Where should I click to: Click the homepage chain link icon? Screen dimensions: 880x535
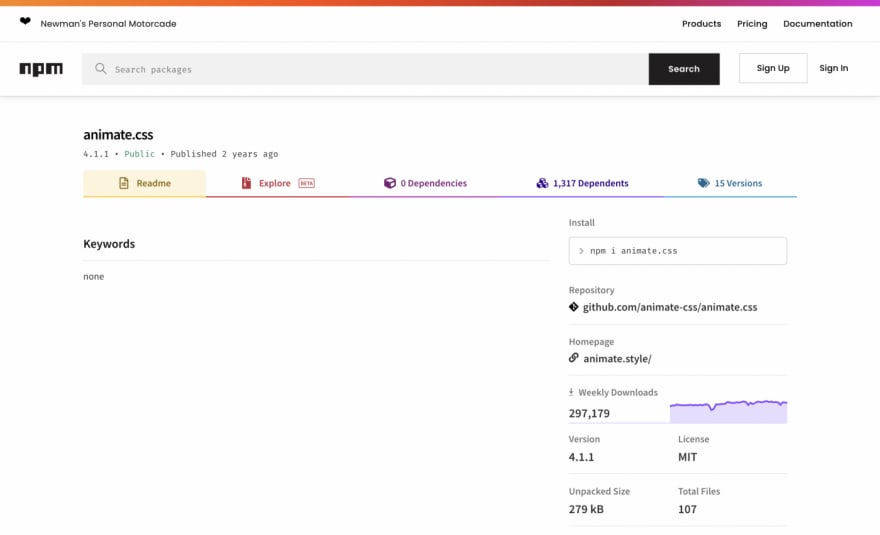pyautogui.click(x=574, y=358)
